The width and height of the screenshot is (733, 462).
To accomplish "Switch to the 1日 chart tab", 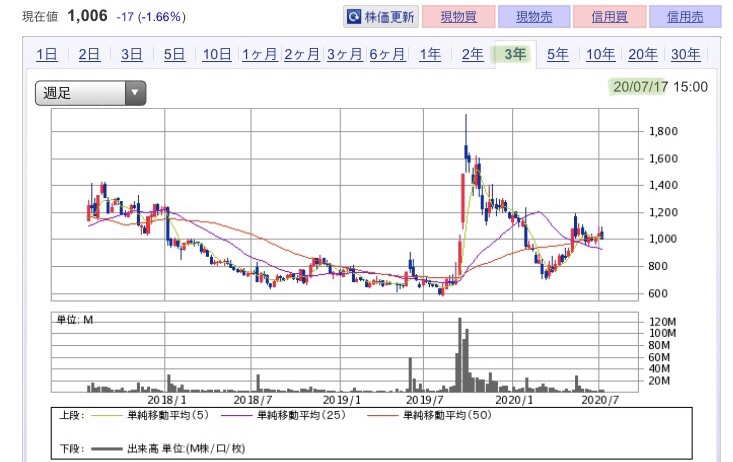I will [x=47, y=54].
